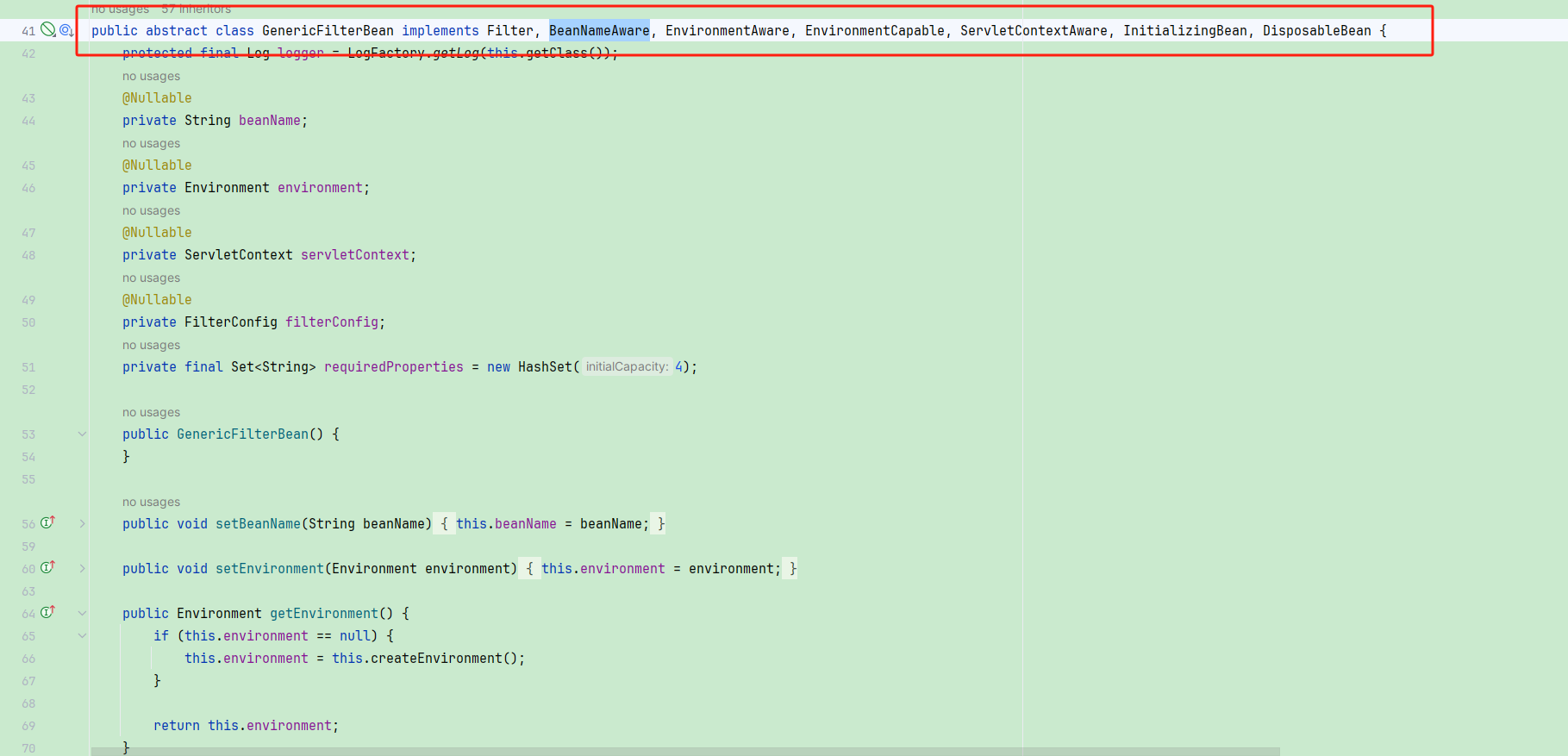Click HashSet constructor call on line 51

pos(545,367)
